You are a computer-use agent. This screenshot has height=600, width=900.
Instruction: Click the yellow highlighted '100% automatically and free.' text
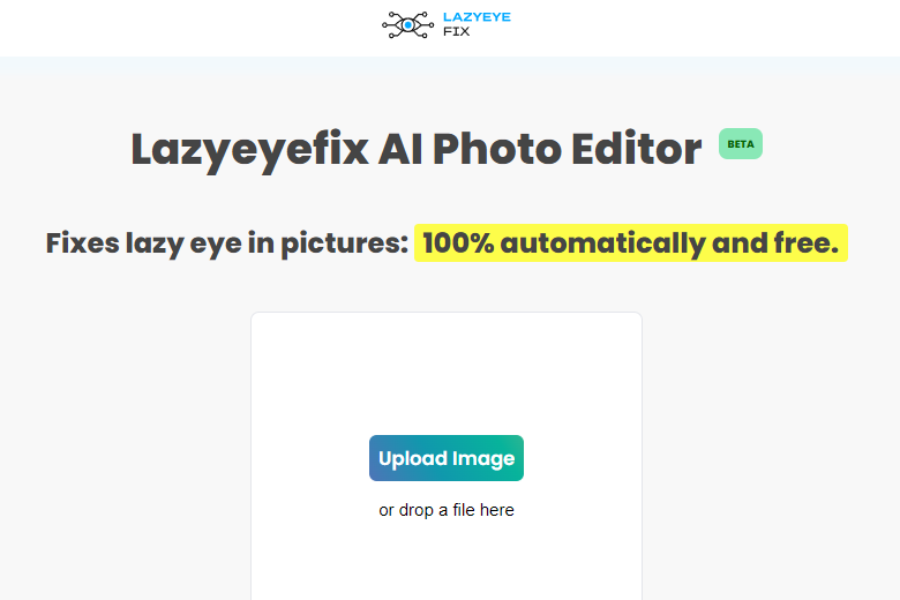pos(631,243)
